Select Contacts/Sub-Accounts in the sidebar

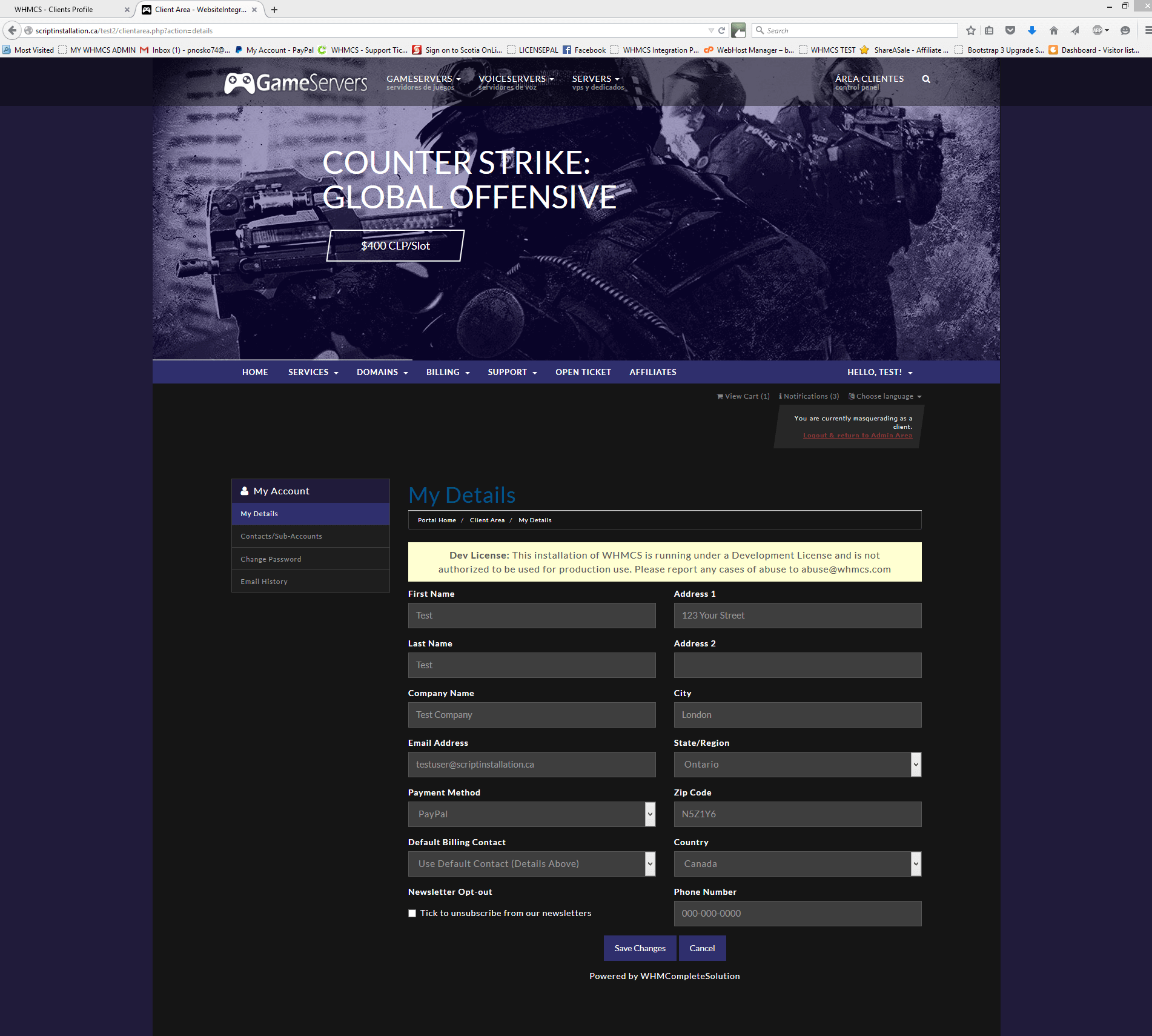tap(311, 536)
